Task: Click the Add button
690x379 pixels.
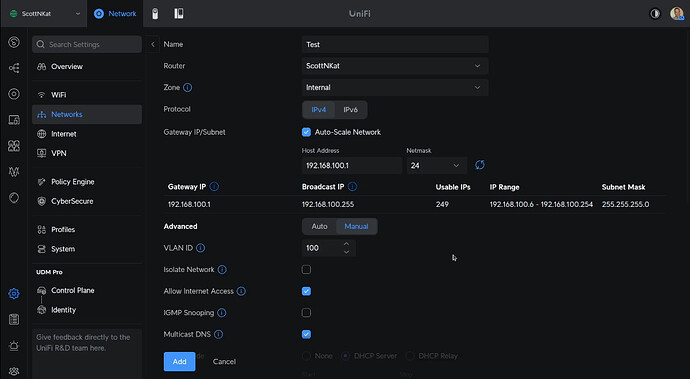Action: click(x=180, y=361)
